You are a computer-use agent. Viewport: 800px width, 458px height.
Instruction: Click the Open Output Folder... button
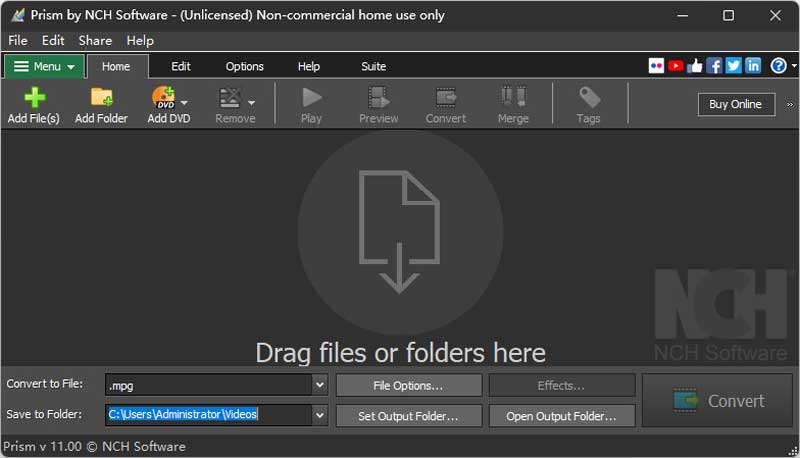[561, 416]
